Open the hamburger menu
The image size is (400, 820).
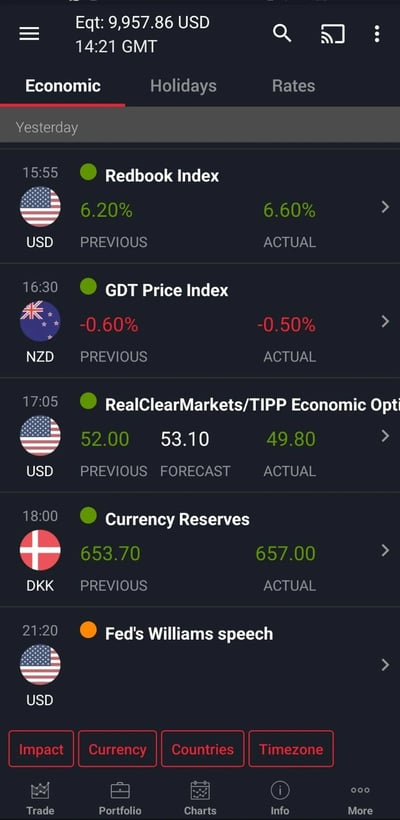coord(29,34)
